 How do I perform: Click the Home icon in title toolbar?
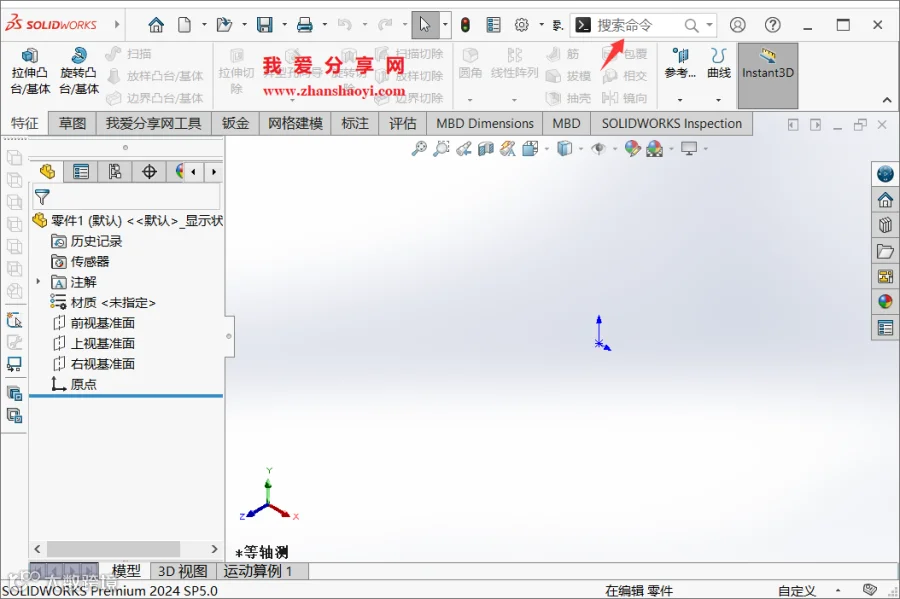click(156, 25)
